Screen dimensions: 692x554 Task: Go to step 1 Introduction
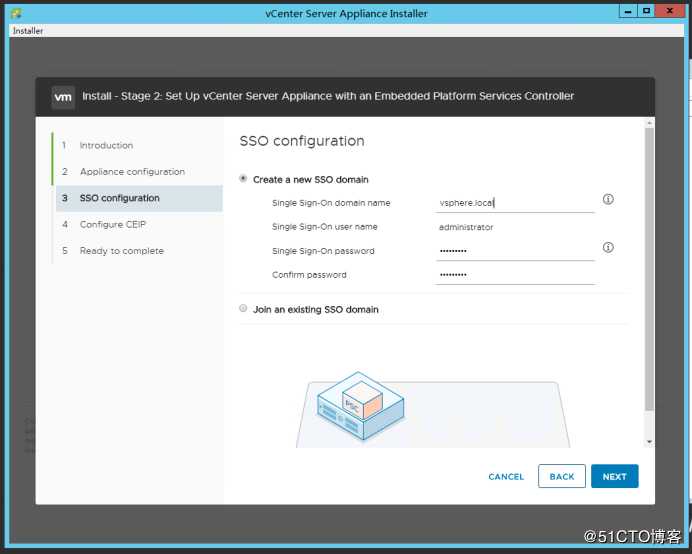click(x=106, y=145)
